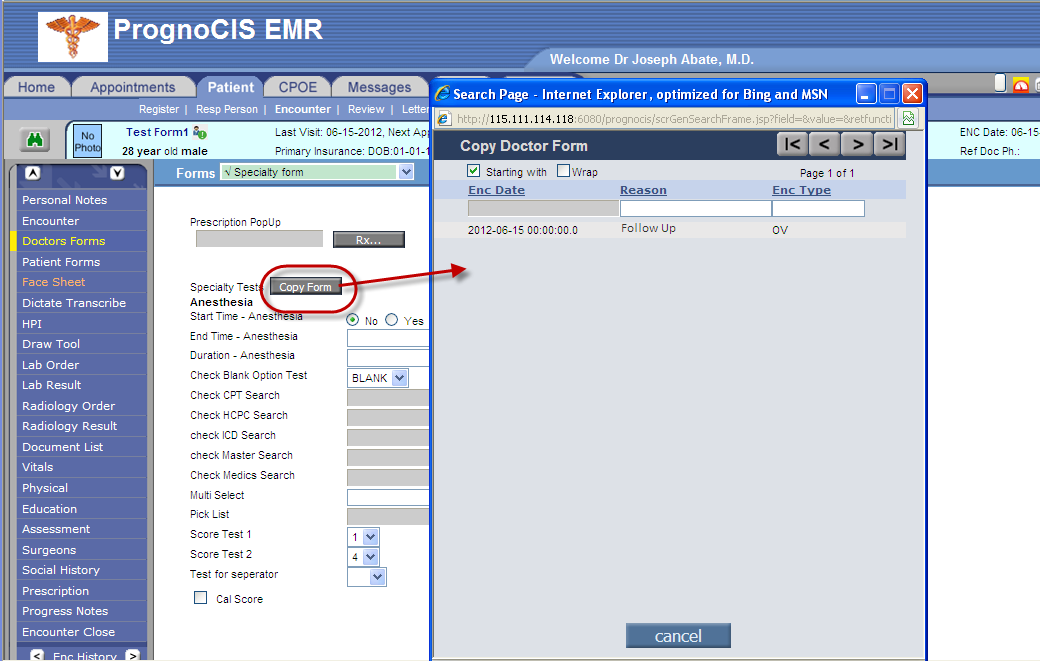This screenshot has height=661, width=1040.
Task: Click the compatibility view icon in address bar
Action: point(909,119)
